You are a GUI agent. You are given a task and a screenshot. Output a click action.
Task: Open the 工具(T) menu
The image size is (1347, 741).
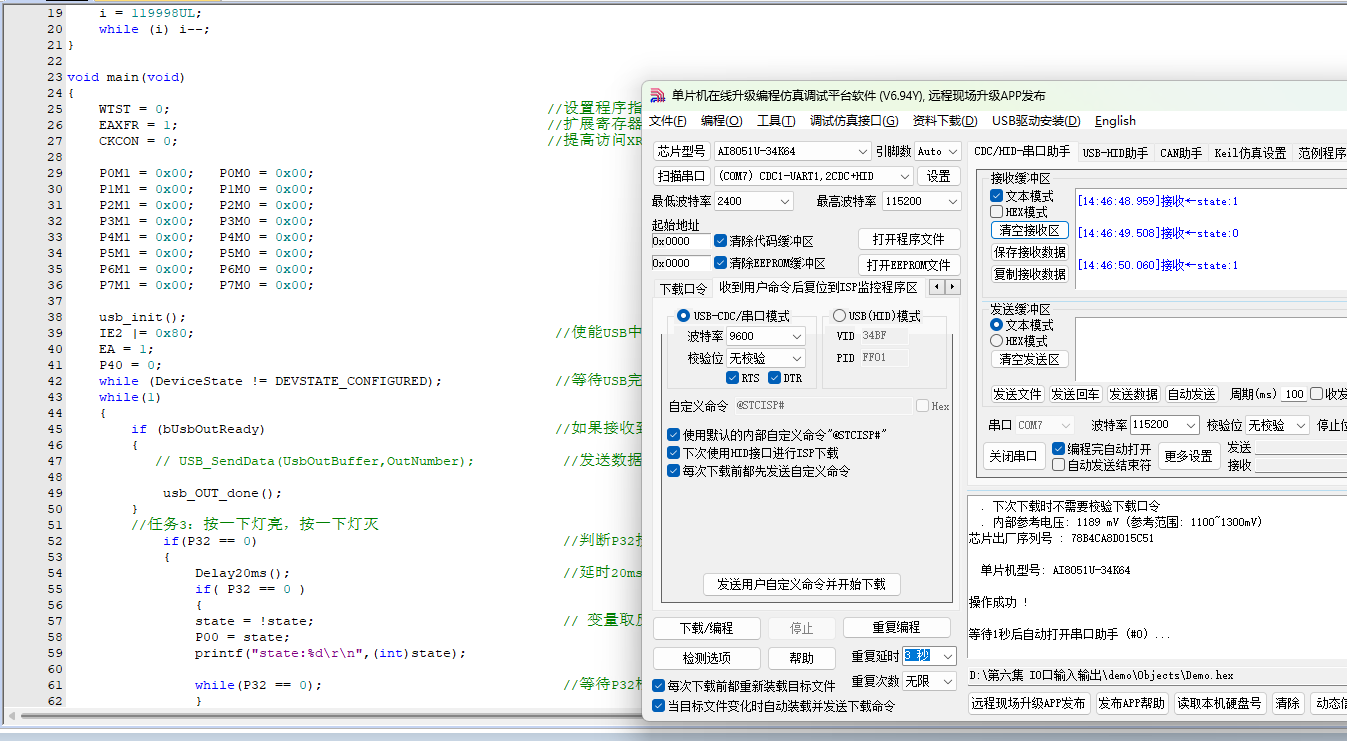click(776, 121)
